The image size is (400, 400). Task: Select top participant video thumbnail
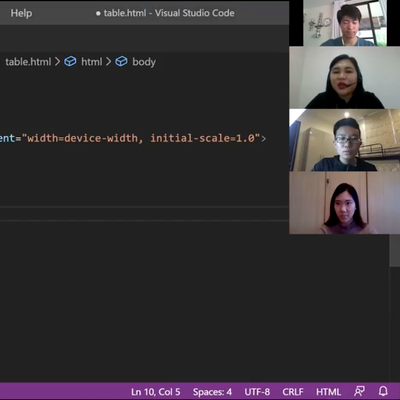click(345, 23)
